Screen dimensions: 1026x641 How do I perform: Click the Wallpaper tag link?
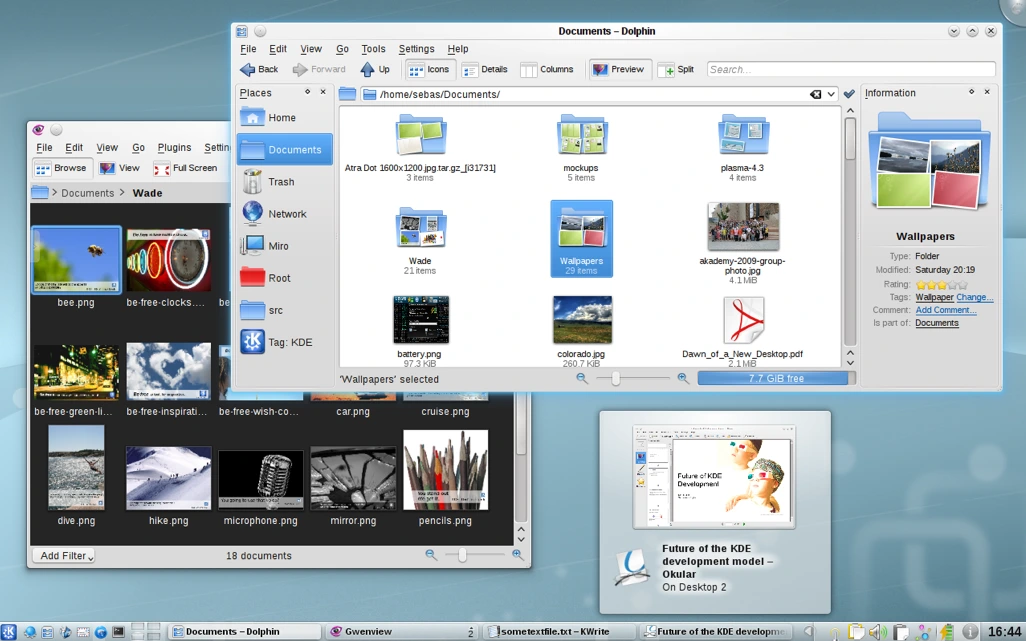(934, 297)
